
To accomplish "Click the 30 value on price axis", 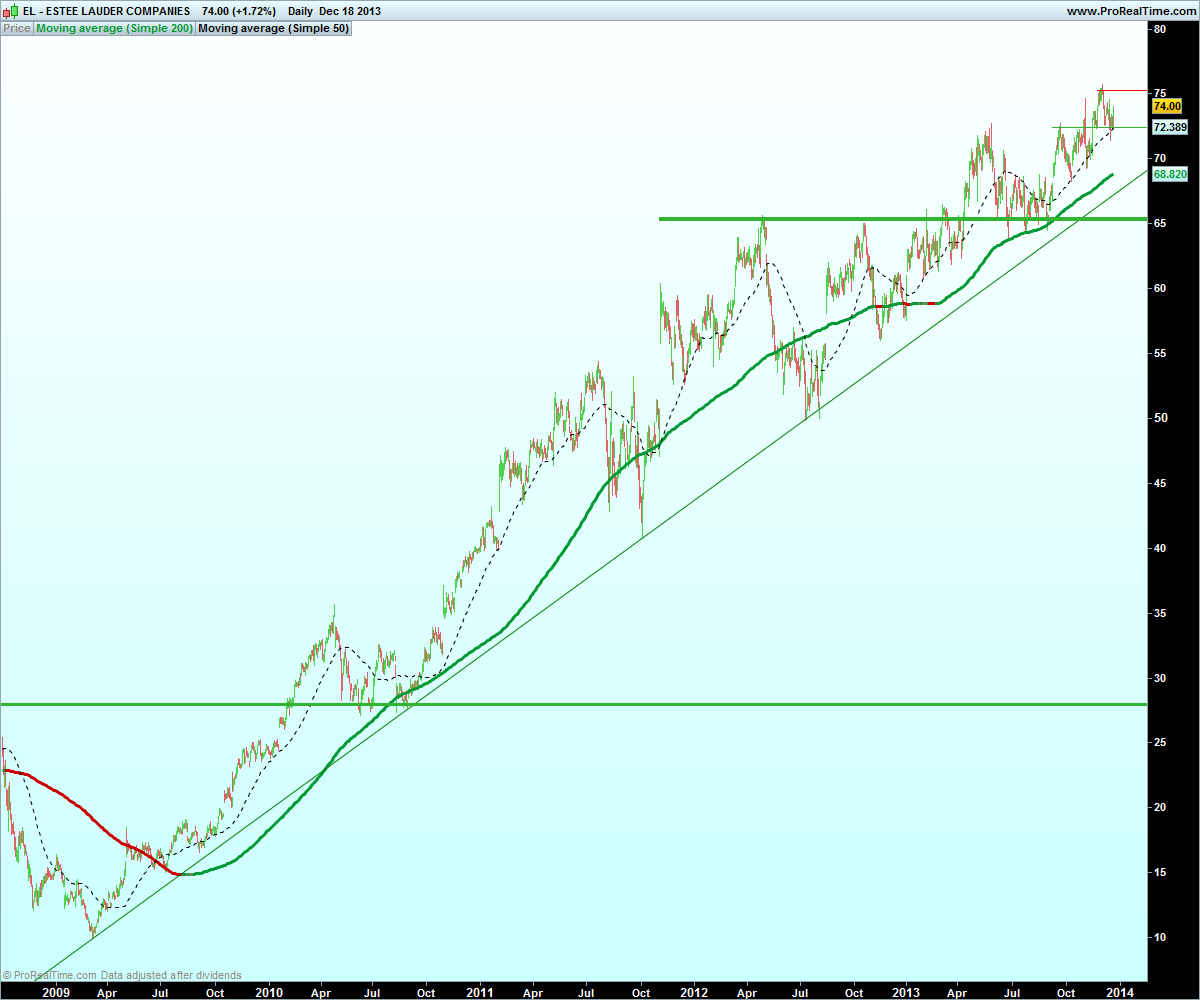I will coord(1160,678).
